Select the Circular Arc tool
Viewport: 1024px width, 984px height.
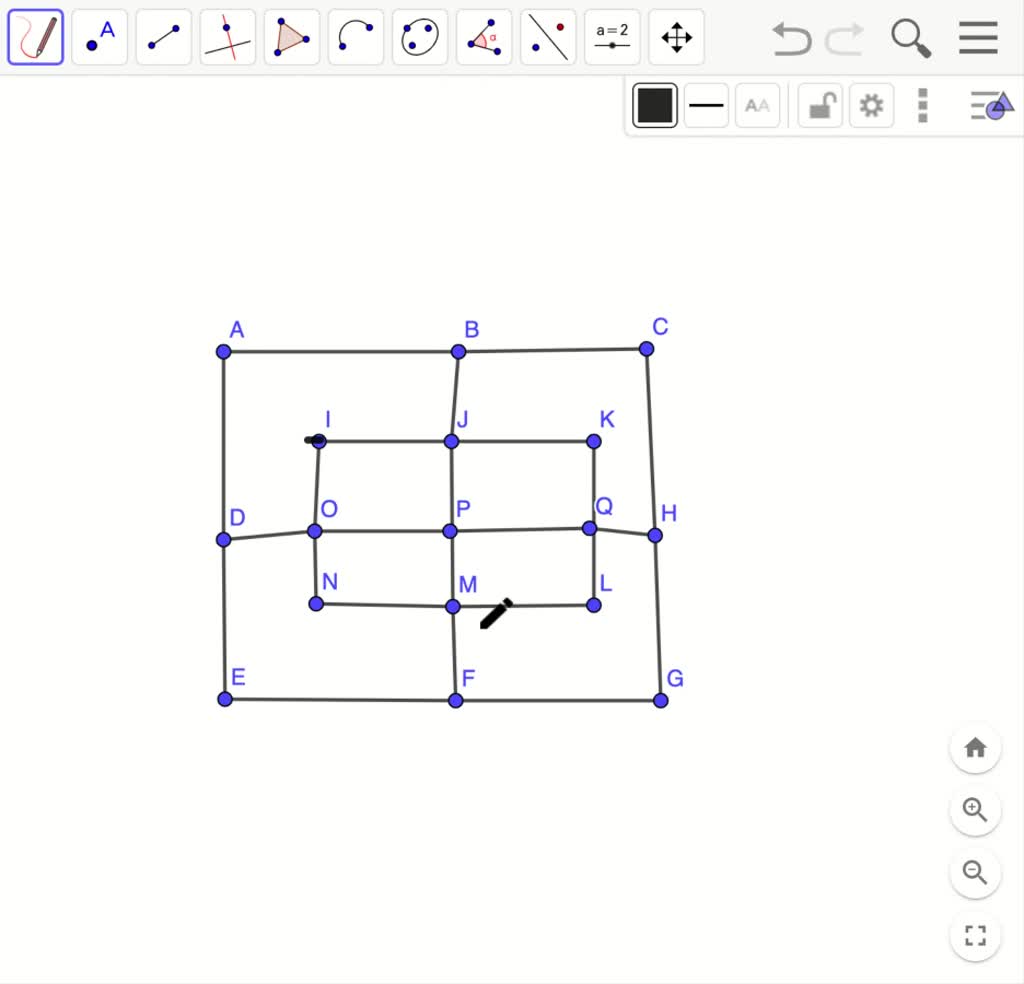(x=356, y=38)
